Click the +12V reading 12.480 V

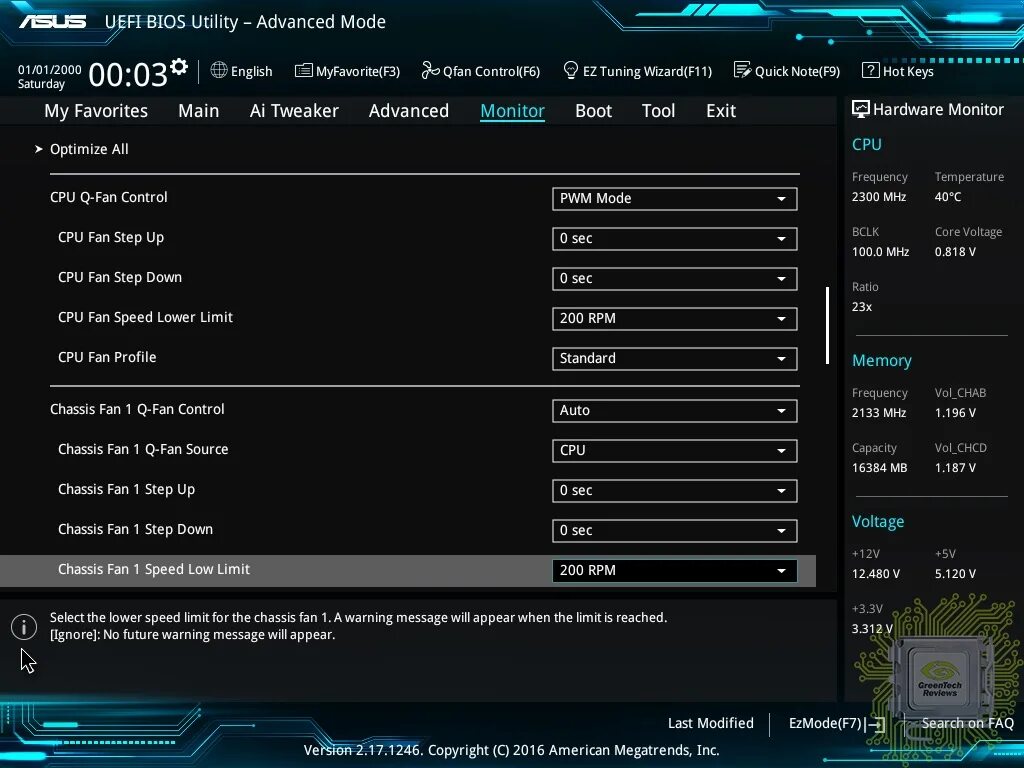tap(876, 573)
